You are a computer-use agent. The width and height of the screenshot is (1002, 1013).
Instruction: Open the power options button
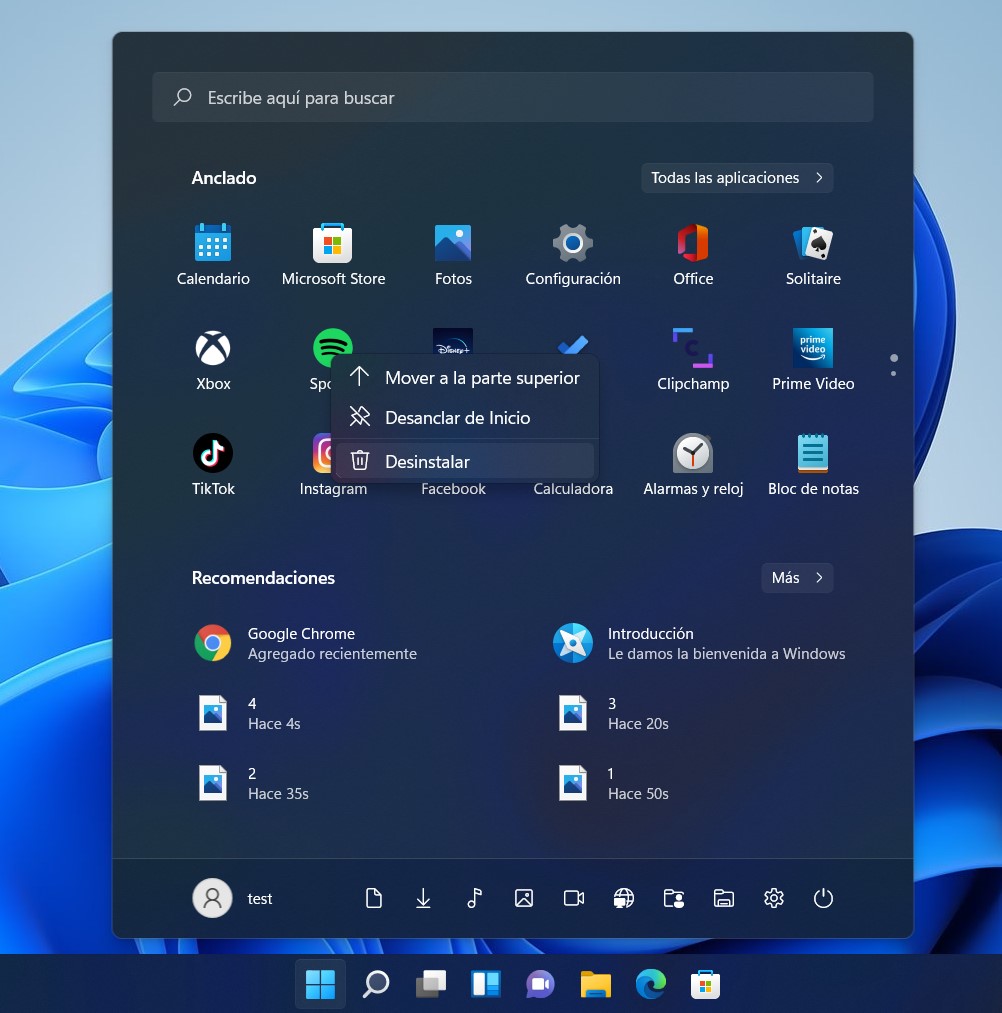[x=823, y=898]
